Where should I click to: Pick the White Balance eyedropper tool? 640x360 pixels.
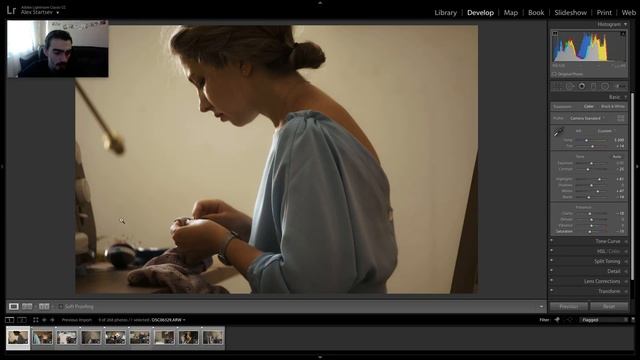(x=558, y=132)
